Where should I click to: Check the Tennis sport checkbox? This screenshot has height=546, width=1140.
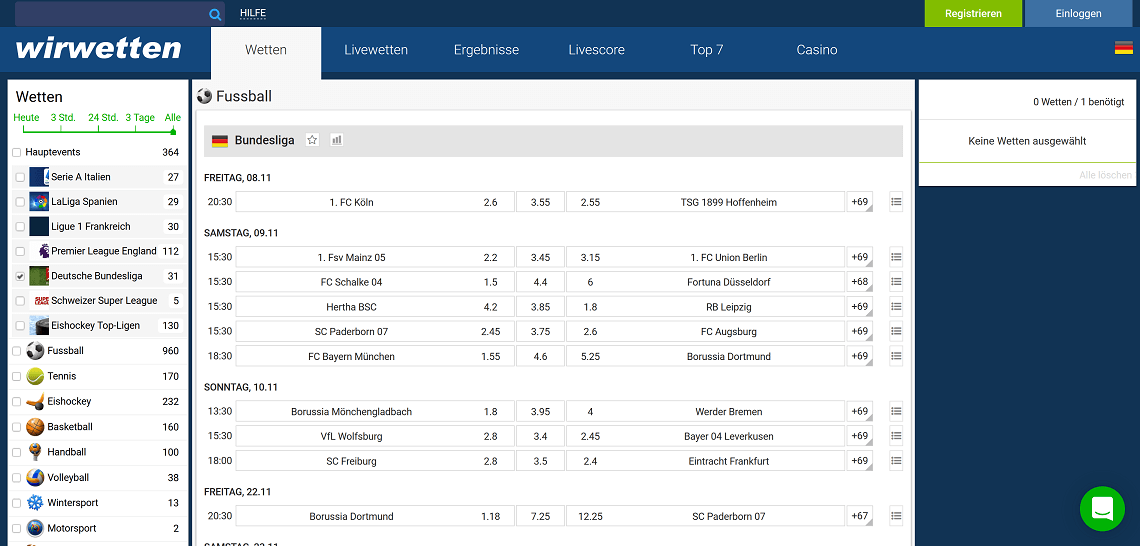(17, 377)
